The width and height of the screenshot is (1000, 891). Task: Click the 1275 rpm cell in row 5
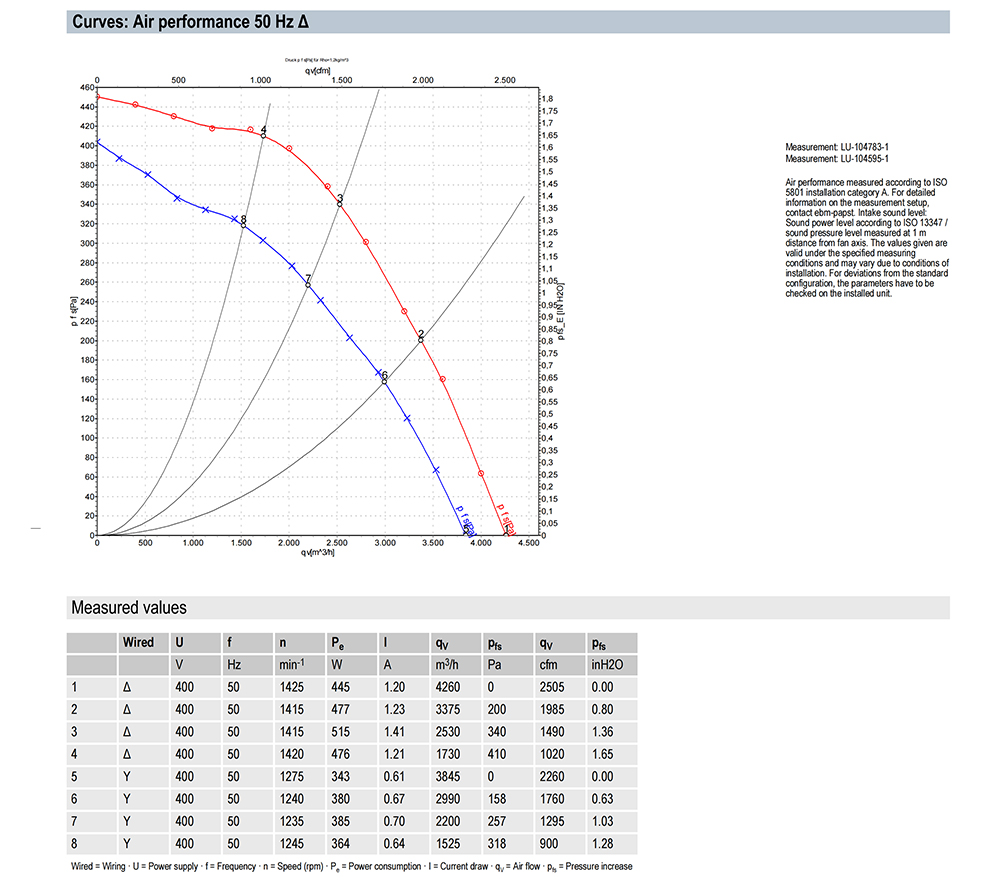tap(291, 776)
